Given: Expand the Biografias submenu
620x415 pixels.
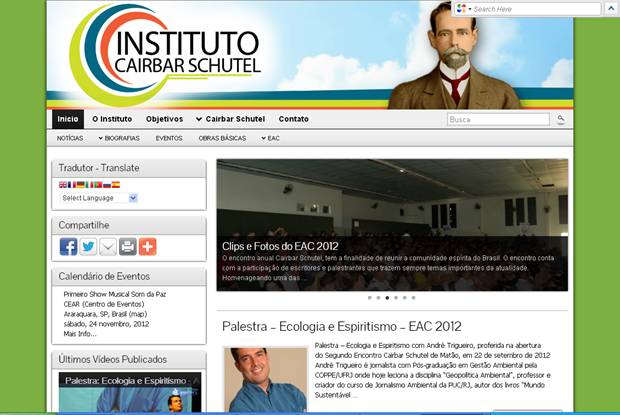Looking at the screenshot, I should tap(119, 138).
